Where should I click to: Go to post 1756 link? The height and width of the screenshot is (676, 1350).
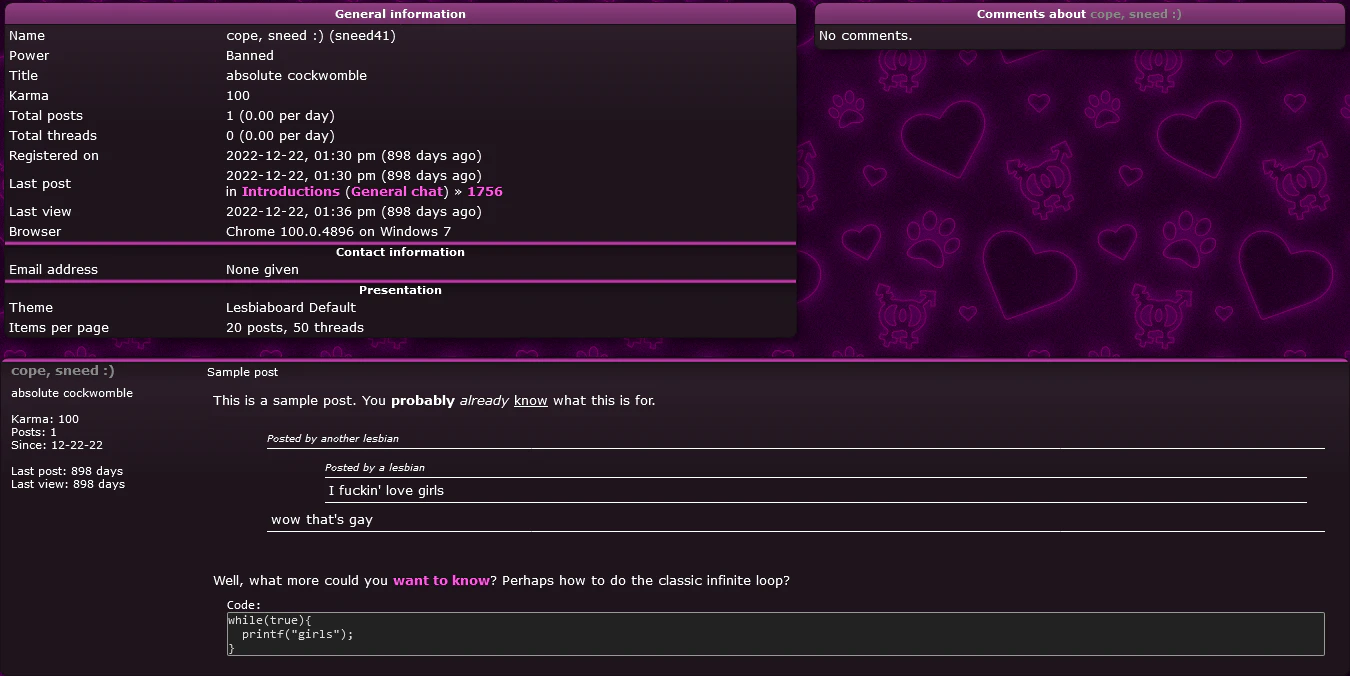pyautogui.click(x=485, y=192)
